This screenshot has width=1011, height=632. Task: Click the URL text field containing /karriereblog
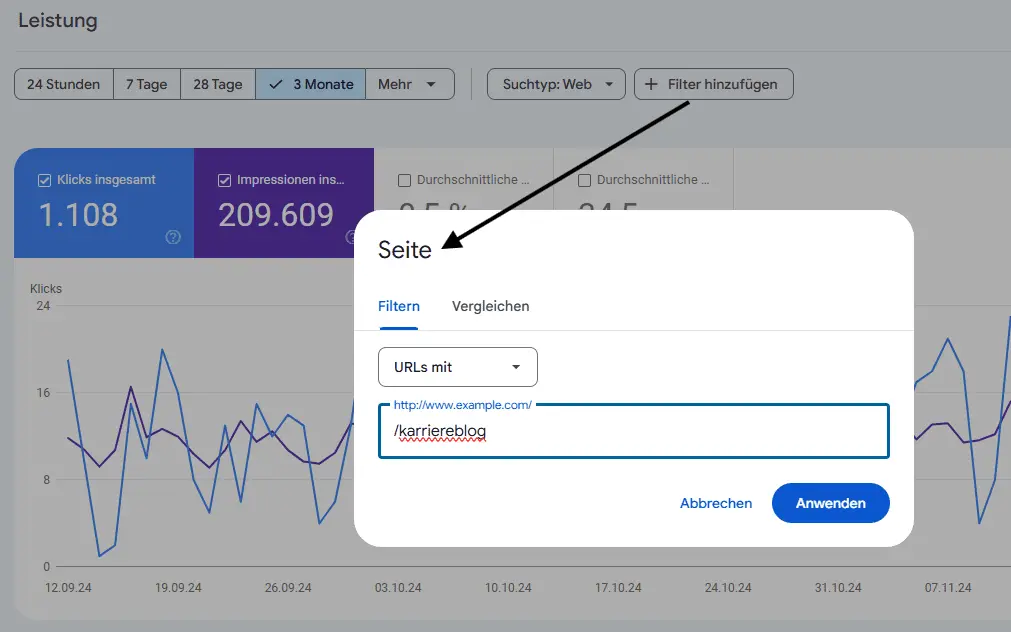click(x=633, y=432)
